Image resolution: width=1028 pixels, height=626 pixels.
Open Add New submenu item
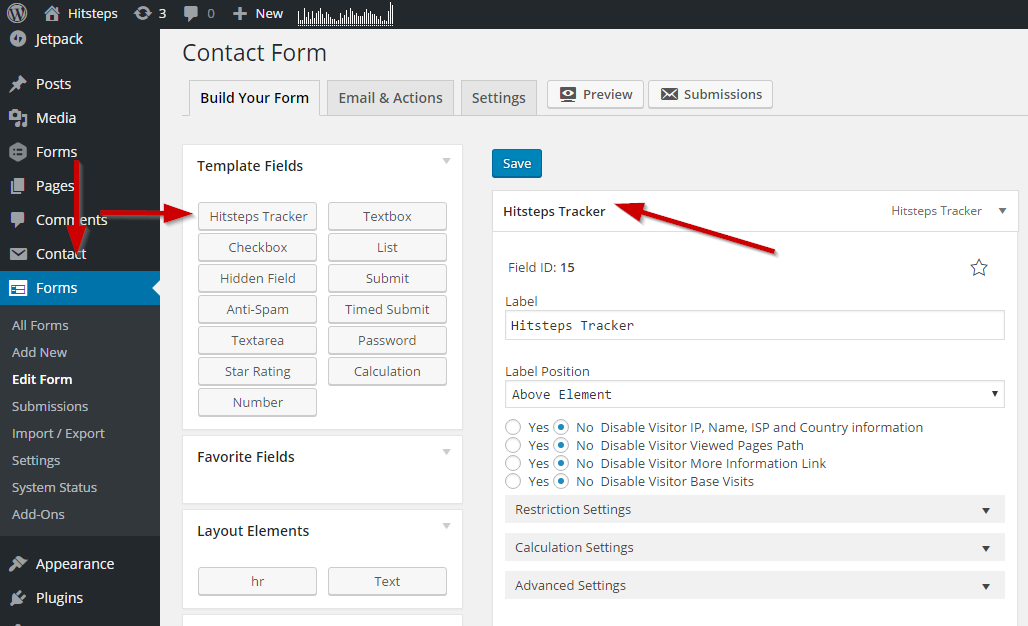click(39, 352)
